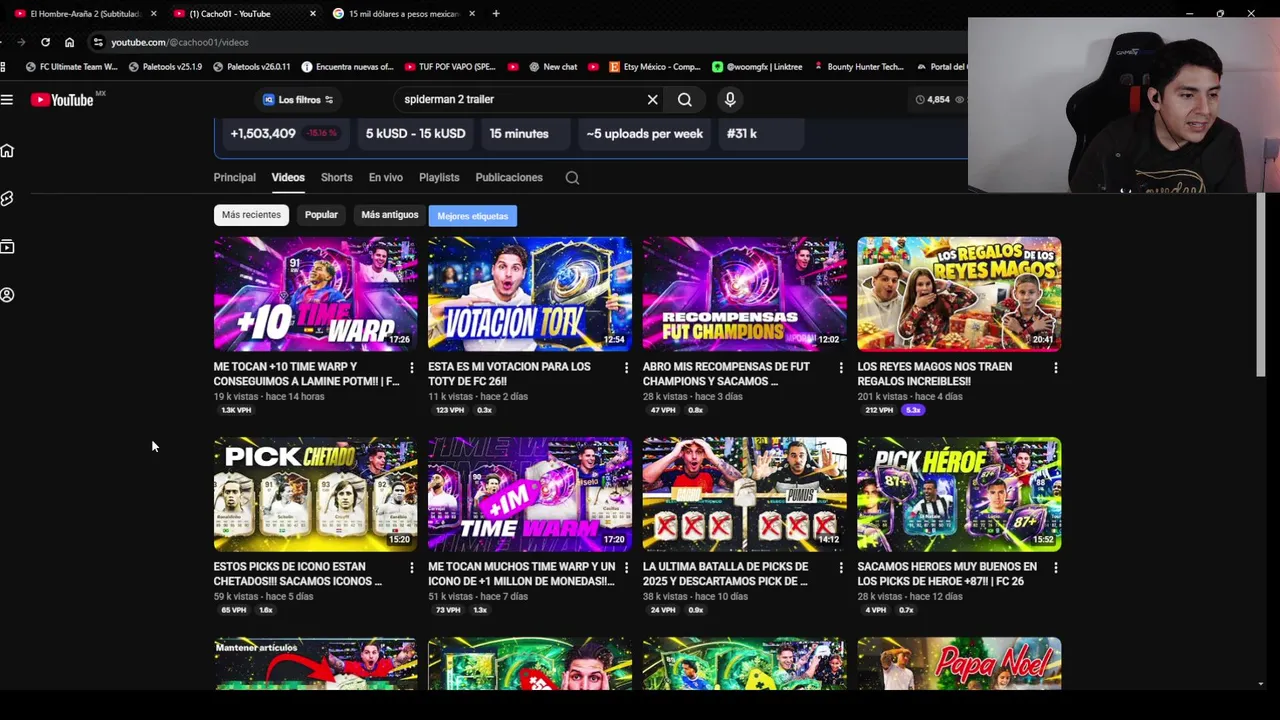Click the browser home icon
The width and height of the screenshot is (1280, 720).
(69, 42)
